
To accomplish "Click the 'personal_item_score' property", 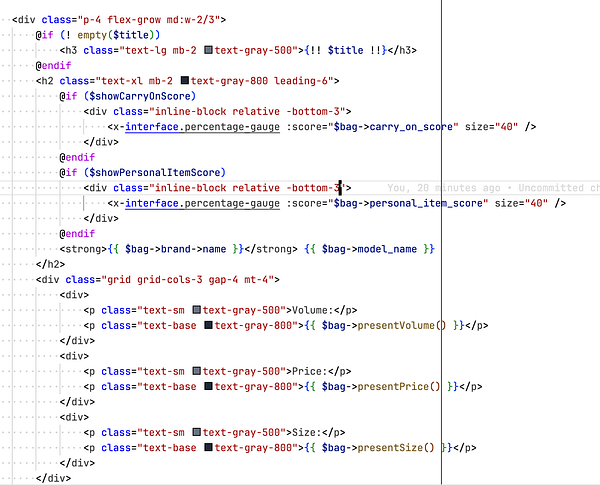I will pyautogui.click(x=426, y=203).
